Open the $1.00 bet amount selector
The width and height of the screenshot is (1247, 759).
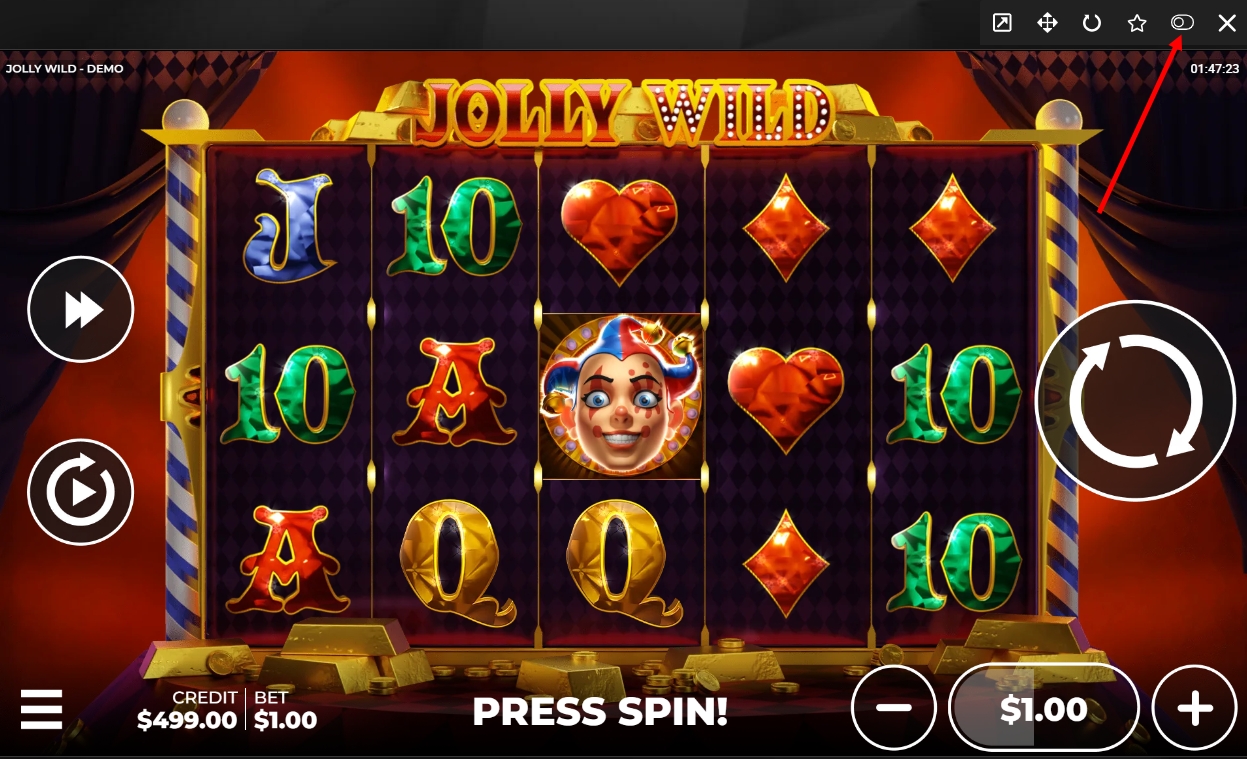coord(1044,708)
